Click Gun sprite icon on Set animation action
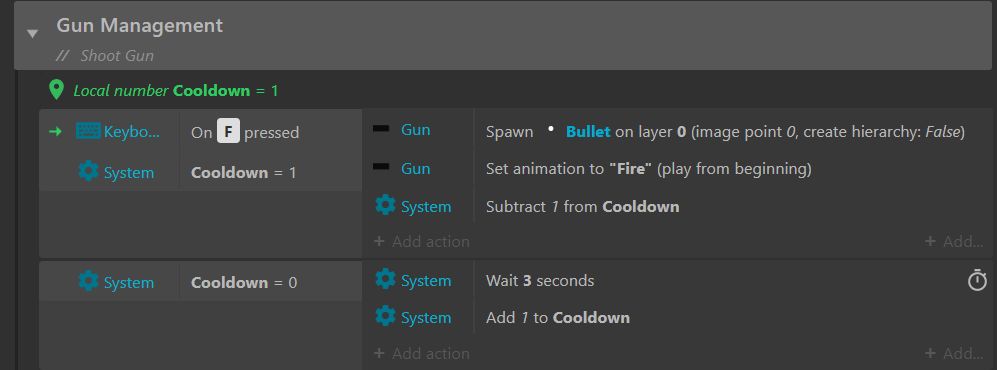This screenshot has height=370, width=997. pyautogui.click(x=382, y=167)
